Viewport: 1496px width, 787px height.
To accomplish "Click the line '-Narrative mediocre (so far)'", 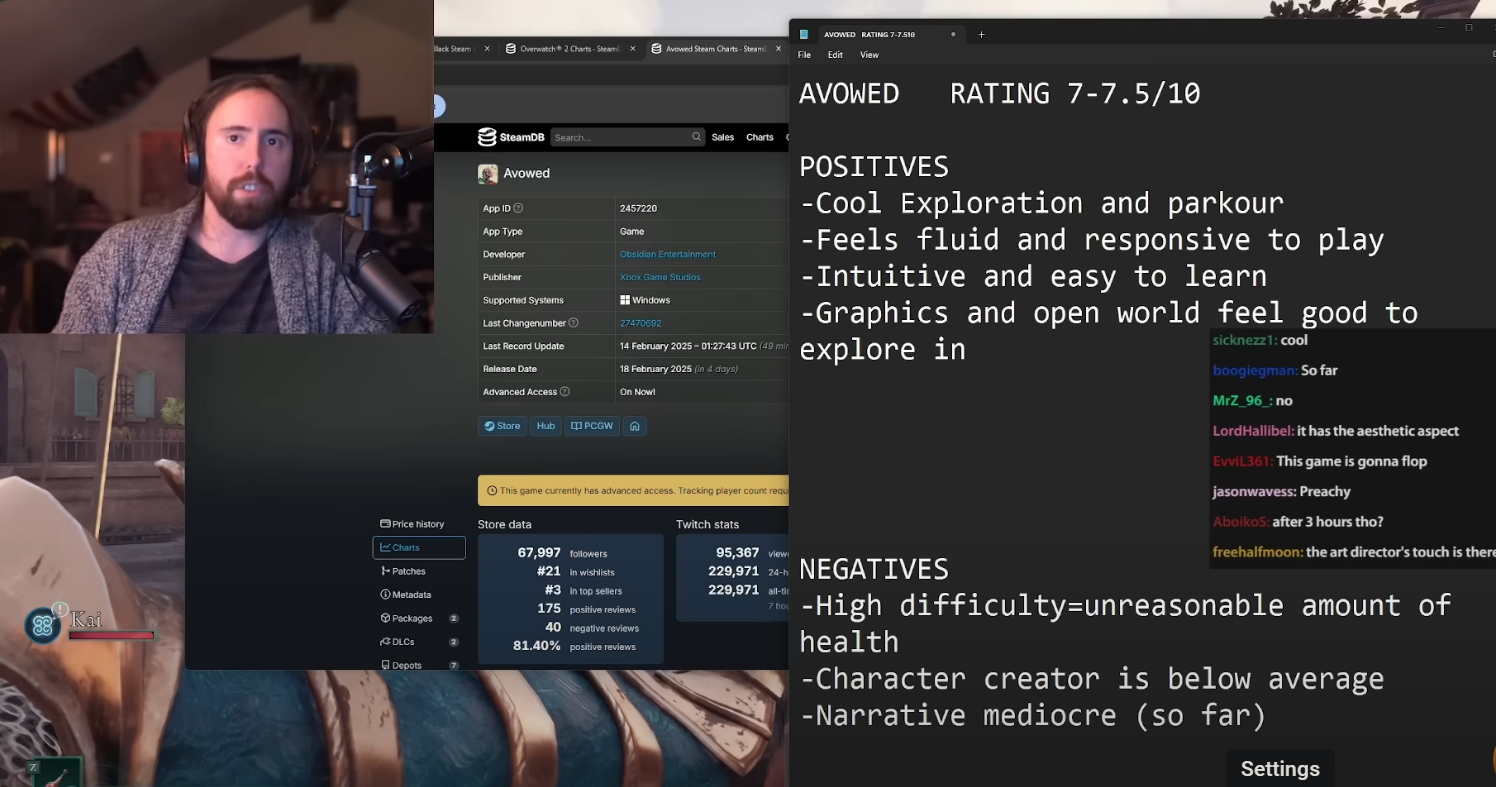I will tap(1033, 715).
